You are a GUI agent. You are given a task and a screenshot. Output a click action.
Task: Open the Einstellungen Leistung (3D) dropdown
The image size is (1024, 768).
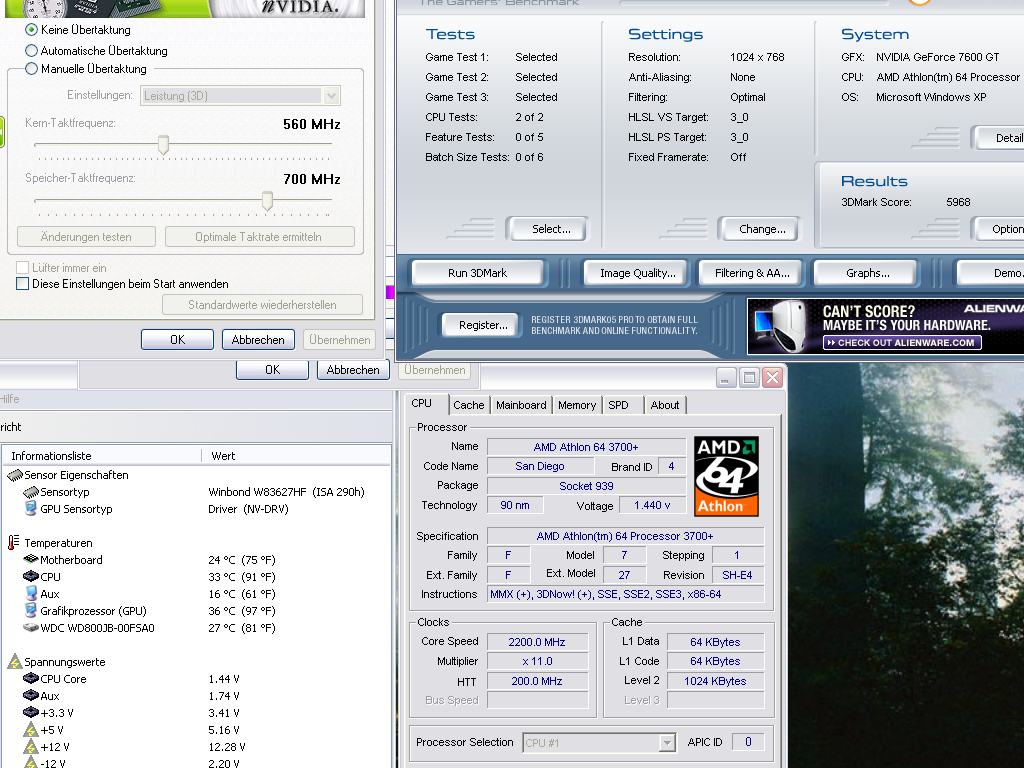point(240,96)
